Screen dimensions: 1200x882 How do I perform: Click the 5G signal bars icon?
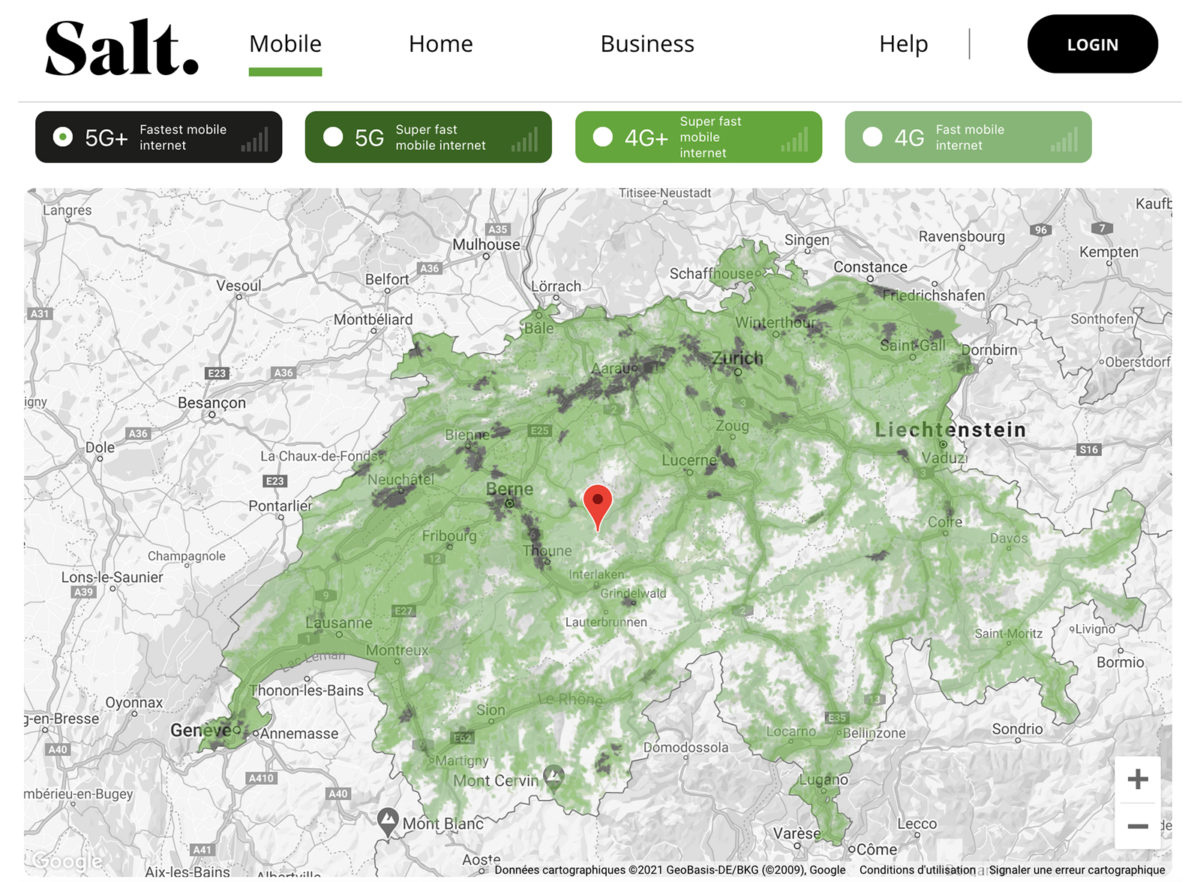click(x=524, y=139)
